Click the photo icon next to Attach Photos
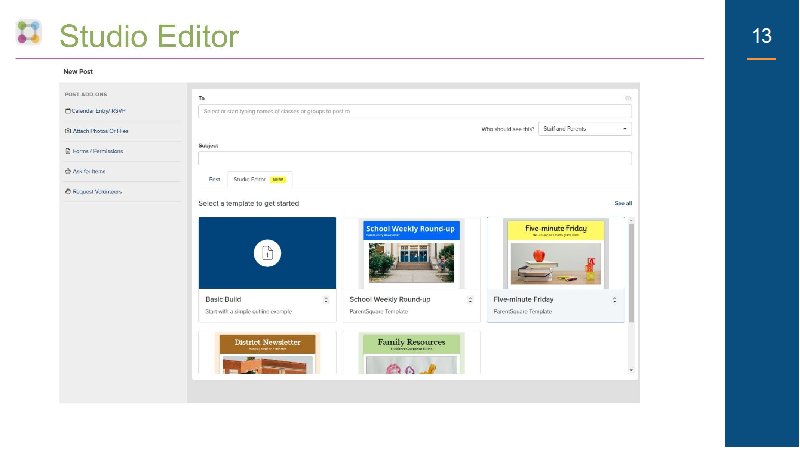 [x=67, y=131]
